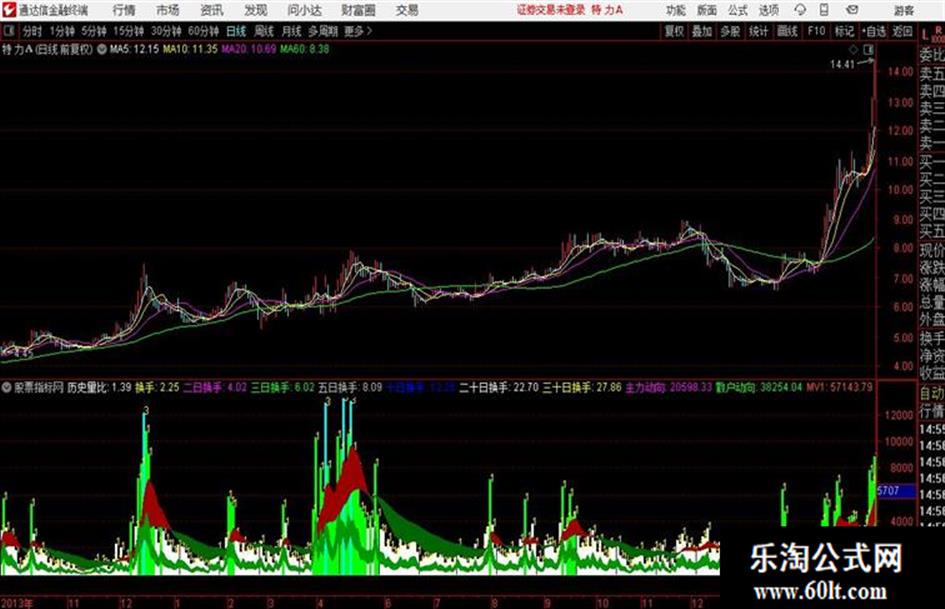945x609 pixels.
Task: Select the 日线 daily period tab
Action: [236, 31]
